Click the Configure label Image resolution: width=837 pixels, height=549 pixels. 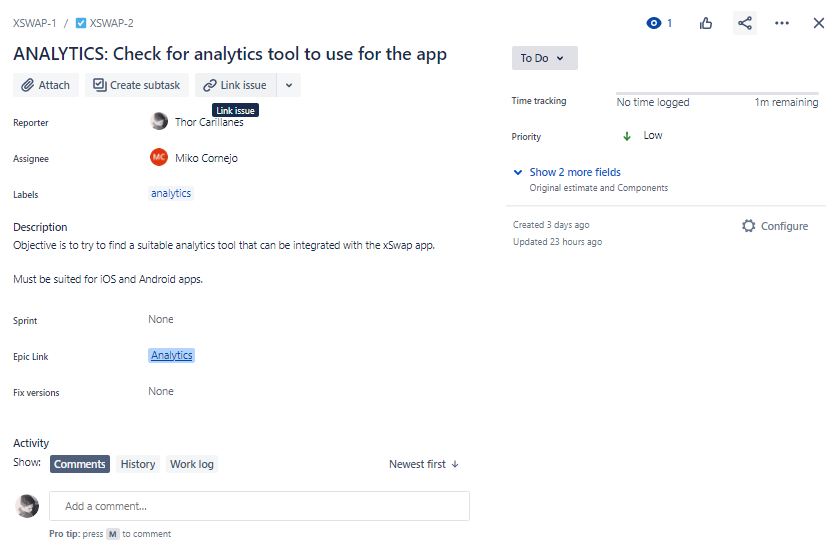(784, 226)
